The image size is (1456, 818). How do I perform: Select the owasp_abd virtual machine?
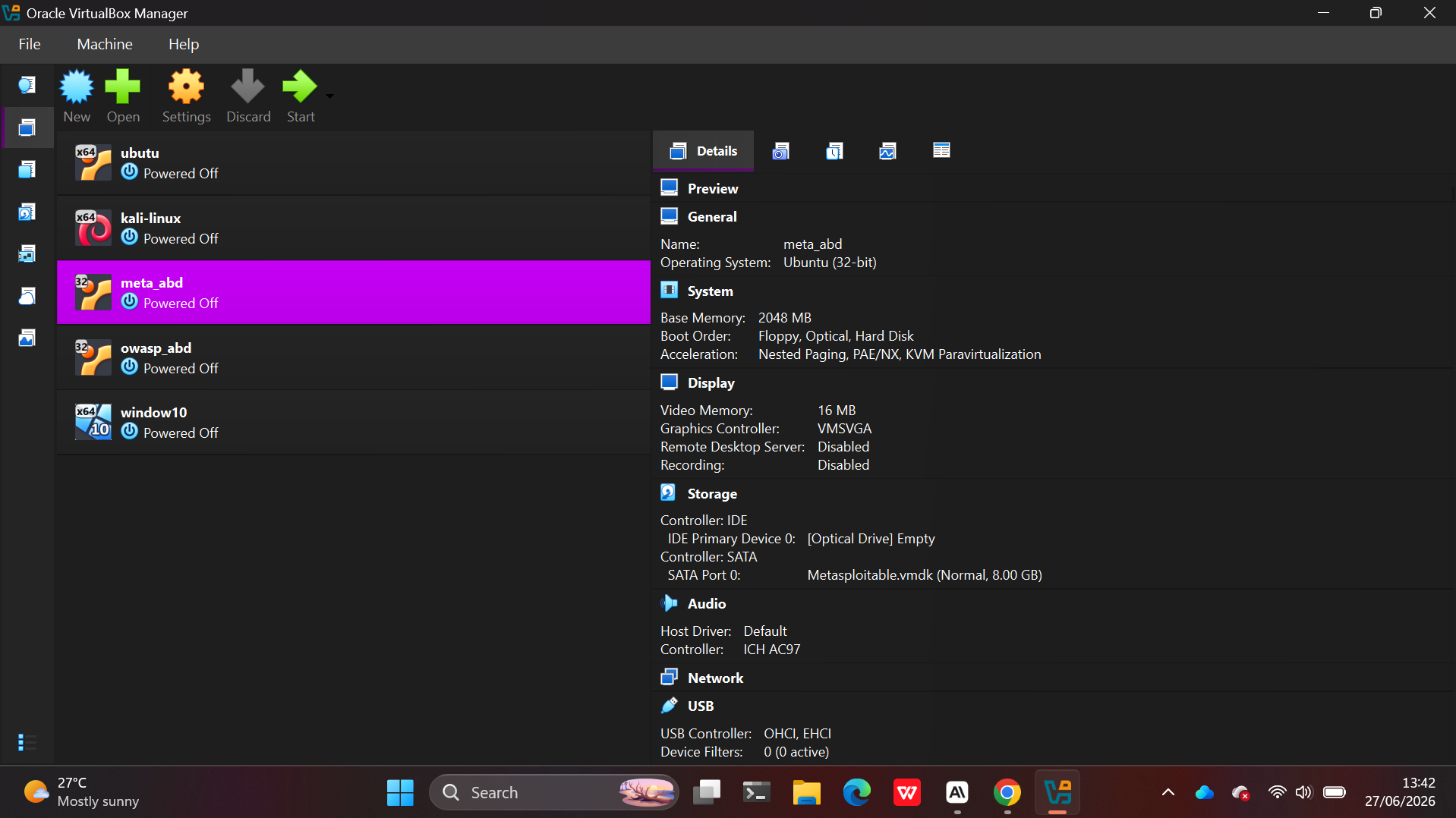coord(354,357)
